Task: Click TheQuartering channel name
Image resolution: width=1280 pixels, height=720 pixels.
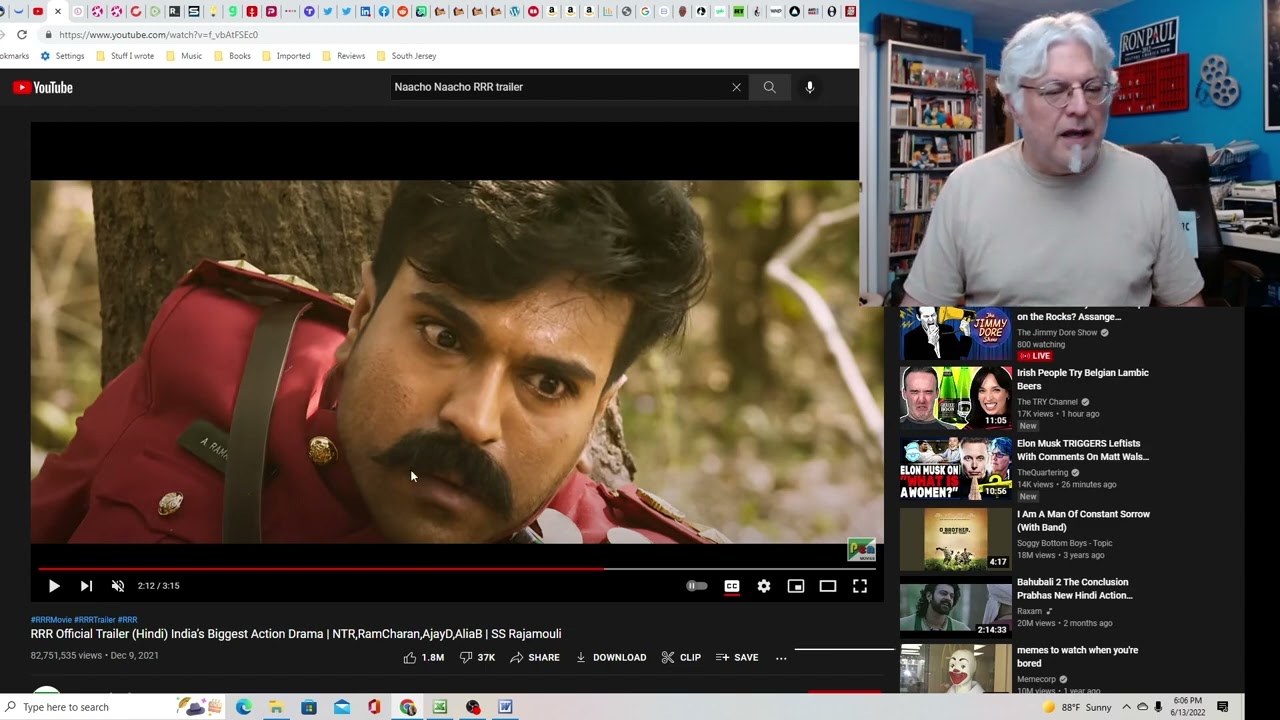Action: point(1042,473)
